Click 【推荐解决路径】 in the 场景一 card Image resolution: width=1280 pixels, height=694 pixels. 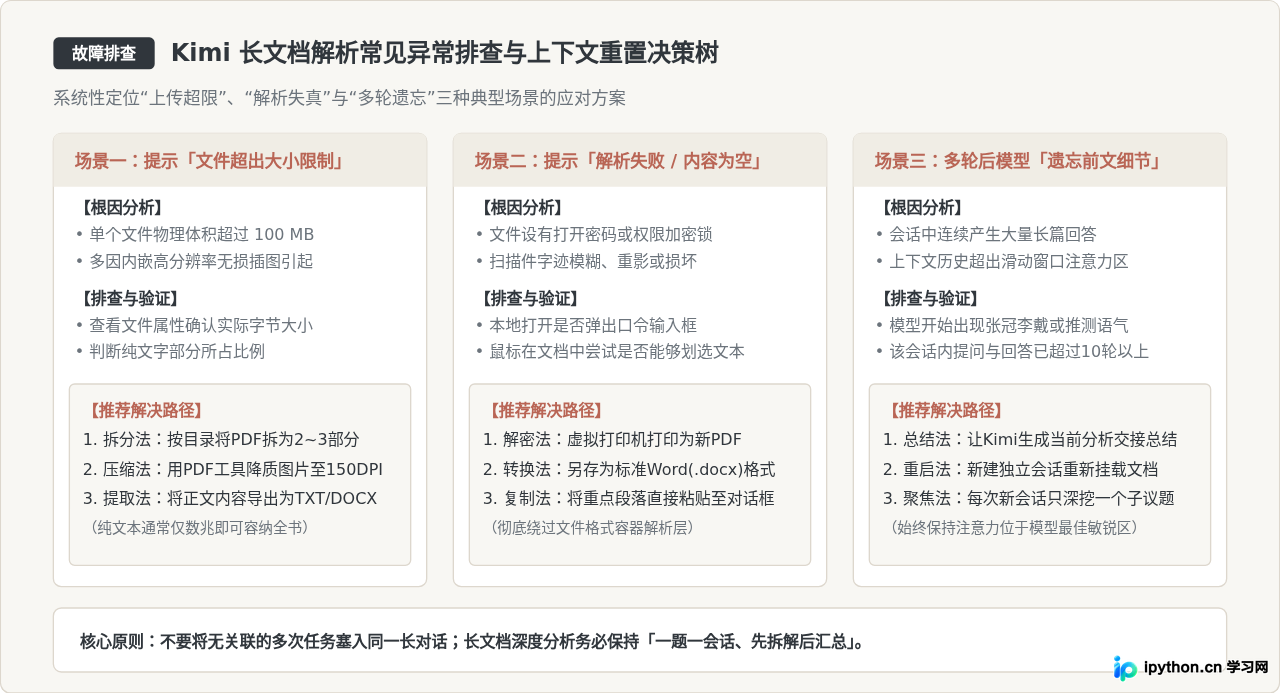click(144, 410)
